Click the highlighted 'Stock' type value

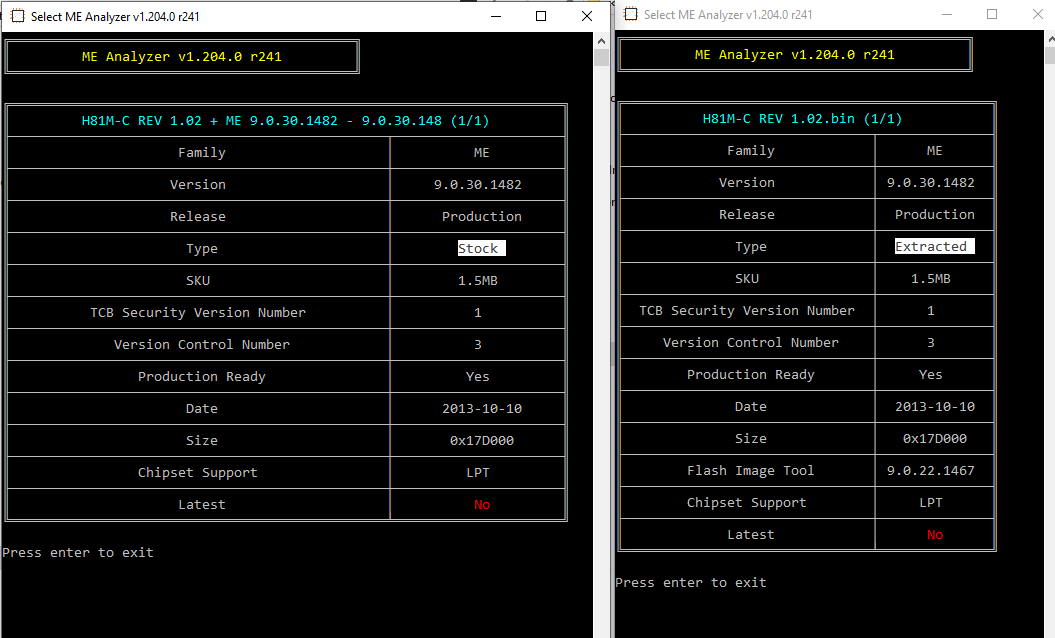click(481, 248)
